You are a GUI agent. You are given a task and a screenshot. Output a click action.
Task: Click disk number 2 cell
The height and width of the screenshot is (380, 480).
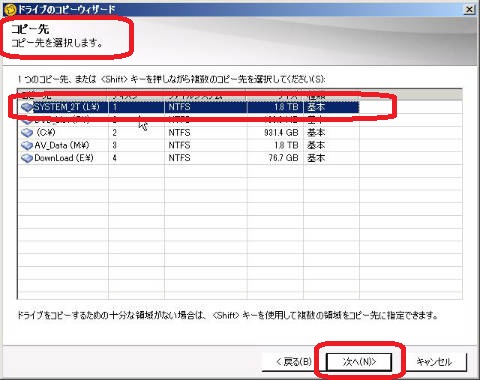pyautogui.click(x=115, y=133)
